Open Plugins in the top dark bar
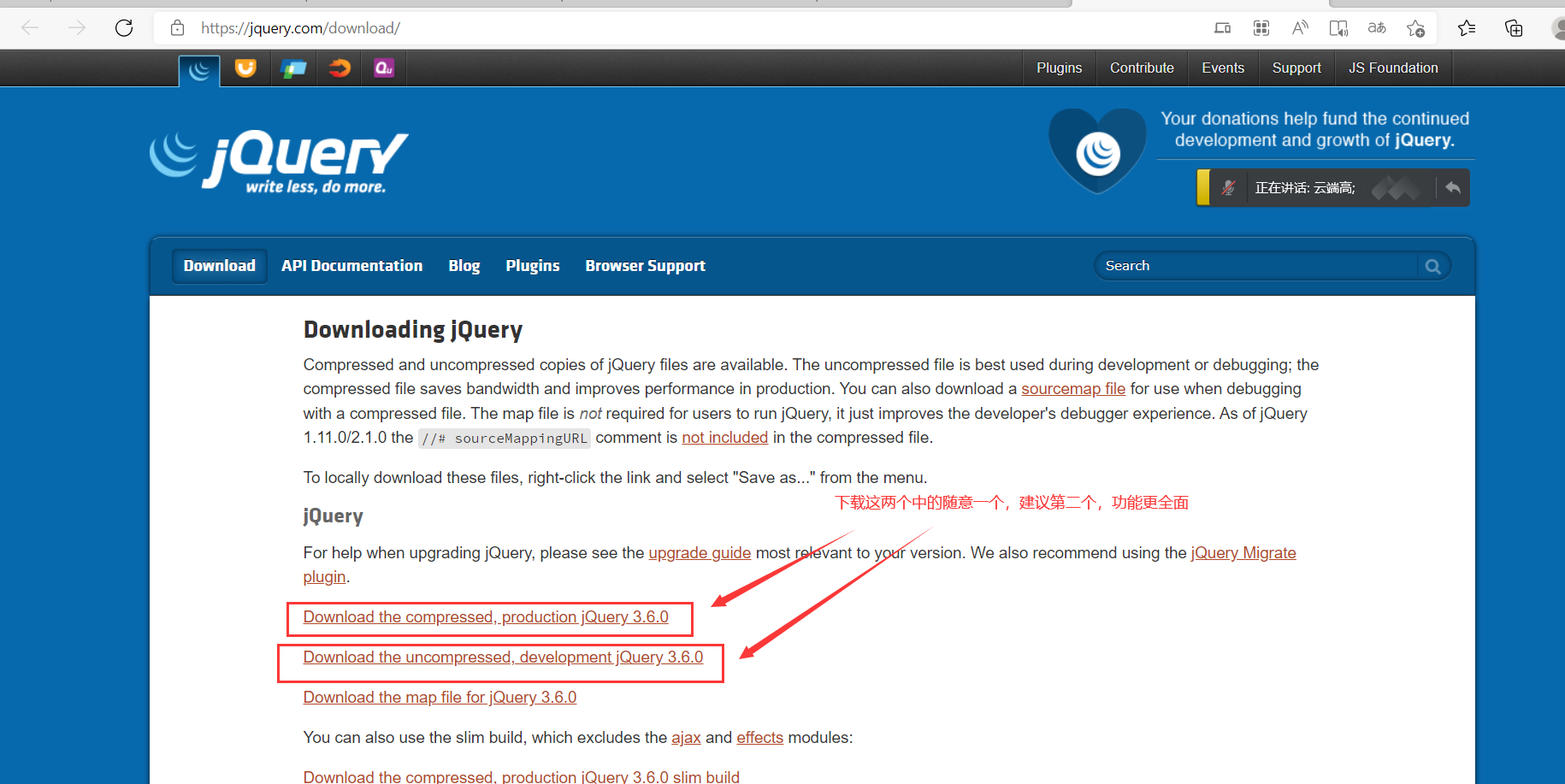Viewport: 1565px width, 784px height. (1059, 68)
